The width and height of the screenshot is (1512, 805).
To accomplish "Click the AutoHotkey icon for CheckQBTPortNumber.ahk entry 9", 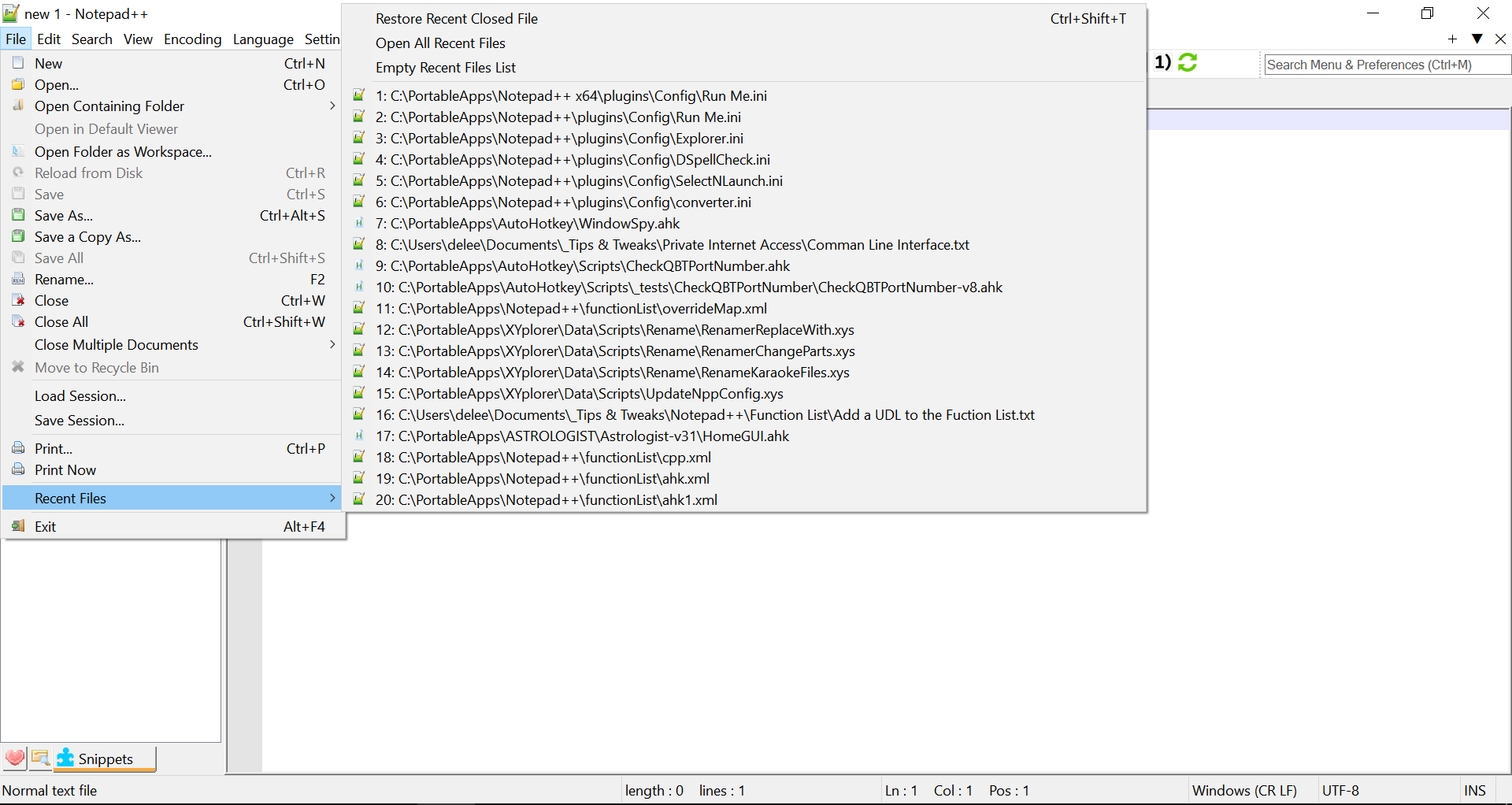I will click(359, 265).
